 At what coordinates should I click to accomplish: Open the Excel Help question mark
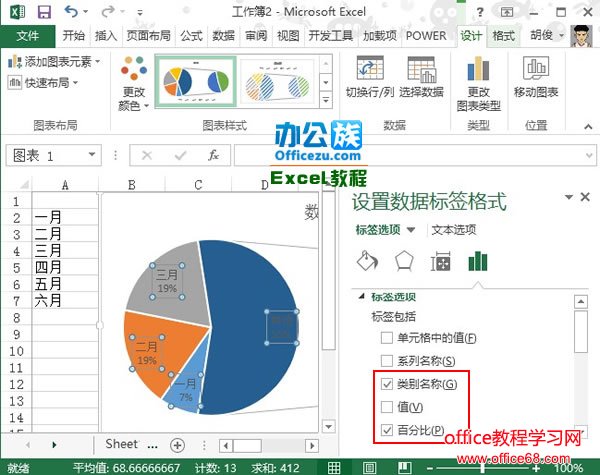[480, 12]
